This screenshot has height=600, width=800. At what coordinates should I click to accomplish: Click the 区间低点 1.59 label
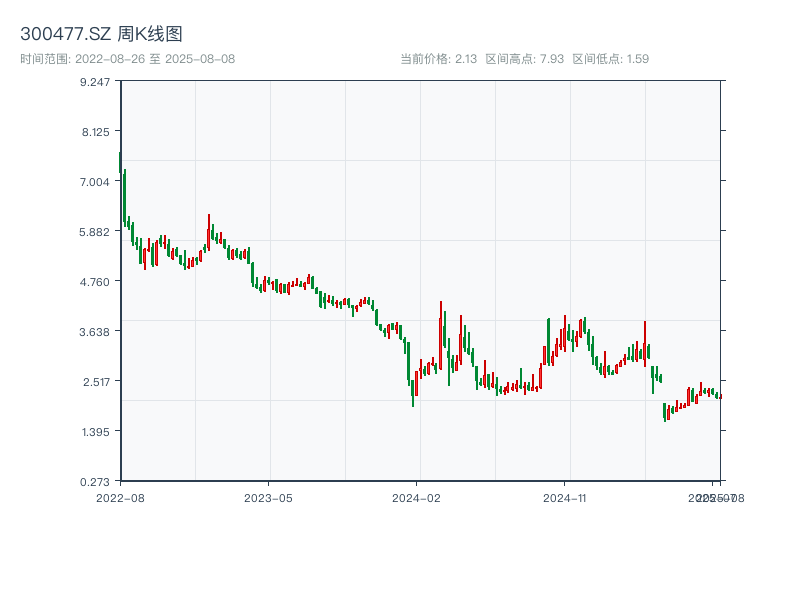611,59
